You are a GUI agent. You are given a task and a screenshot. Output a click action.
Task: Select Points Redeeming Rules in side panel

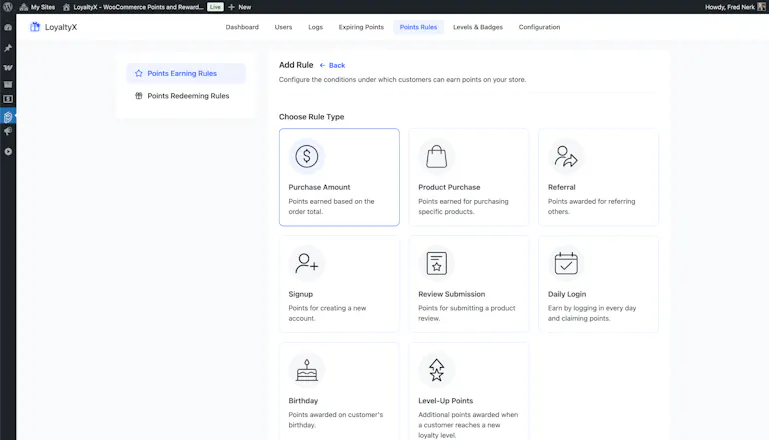tap(186, 96)
